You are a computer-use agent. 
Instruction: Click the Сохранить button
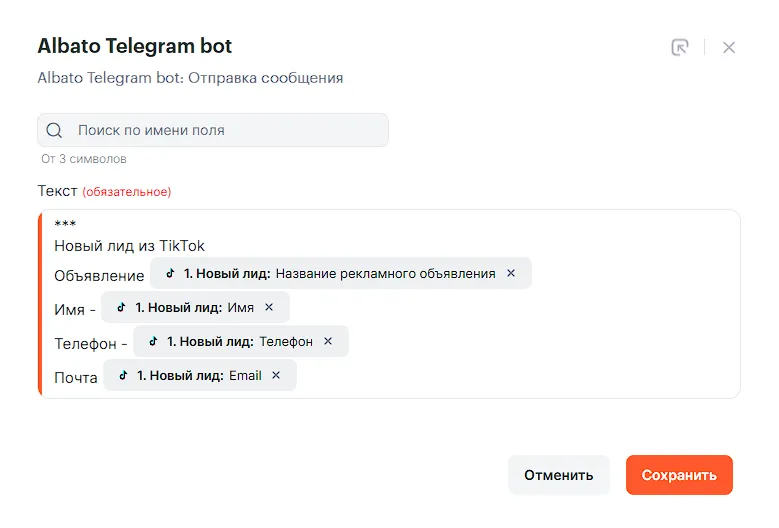[x=679, y=475]
